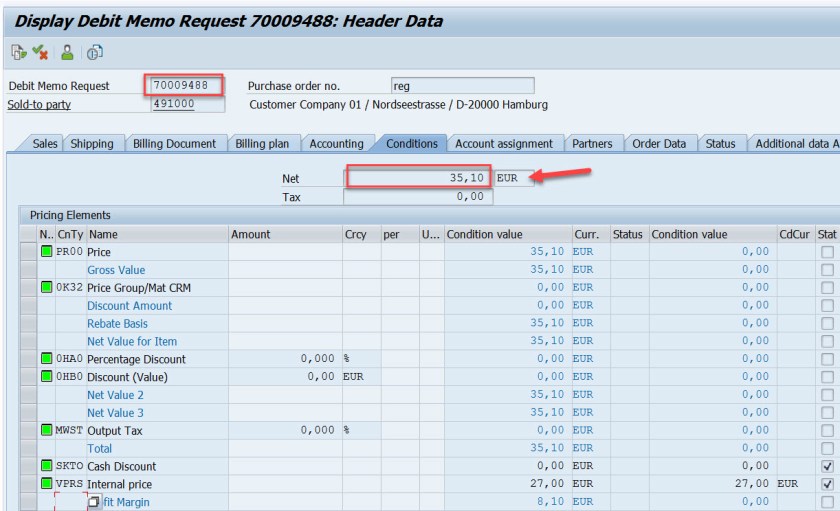Click green status icon for MWST row
The width and height of the screenshot is (840, 511).
47,430
